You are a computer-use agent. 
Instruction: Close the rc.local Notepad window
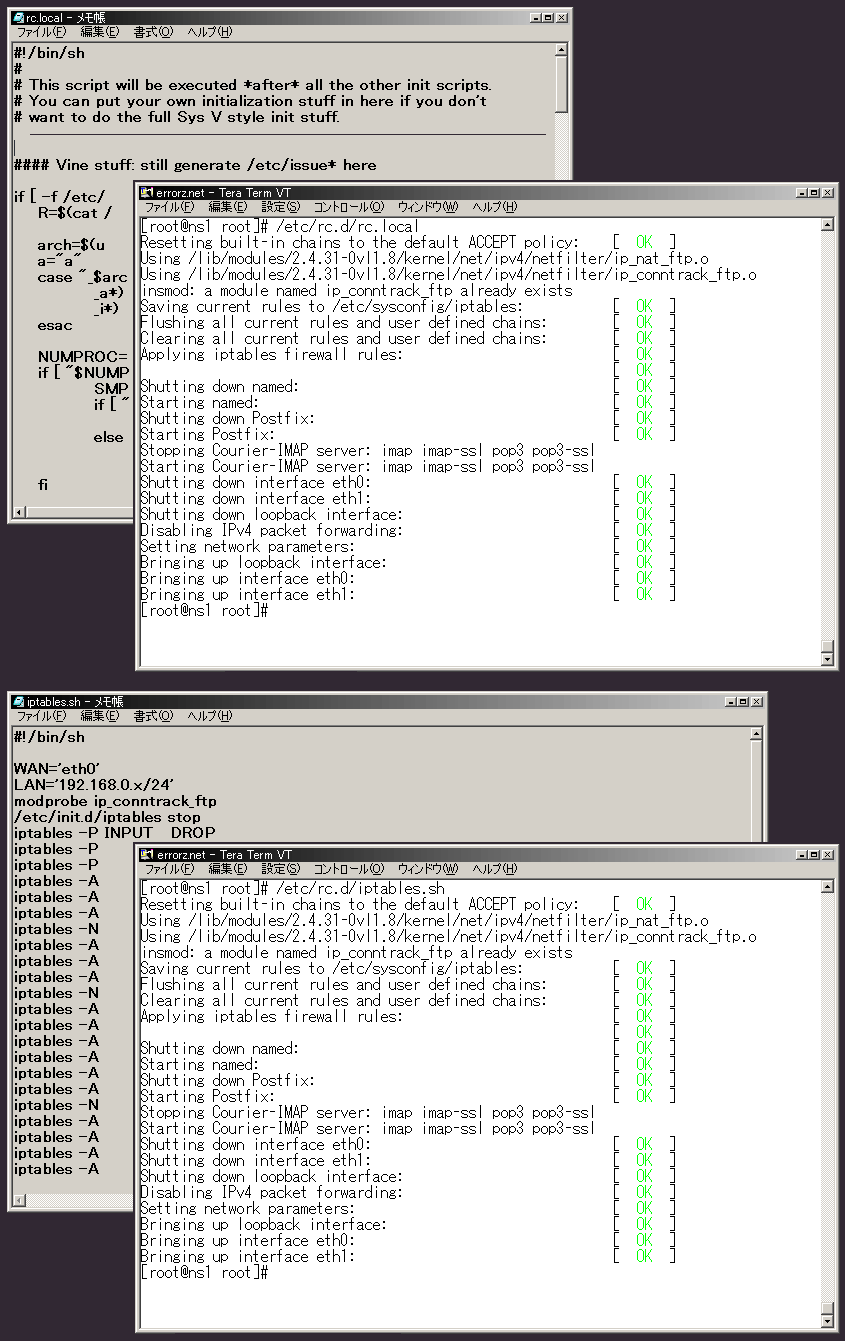point(562,17)
